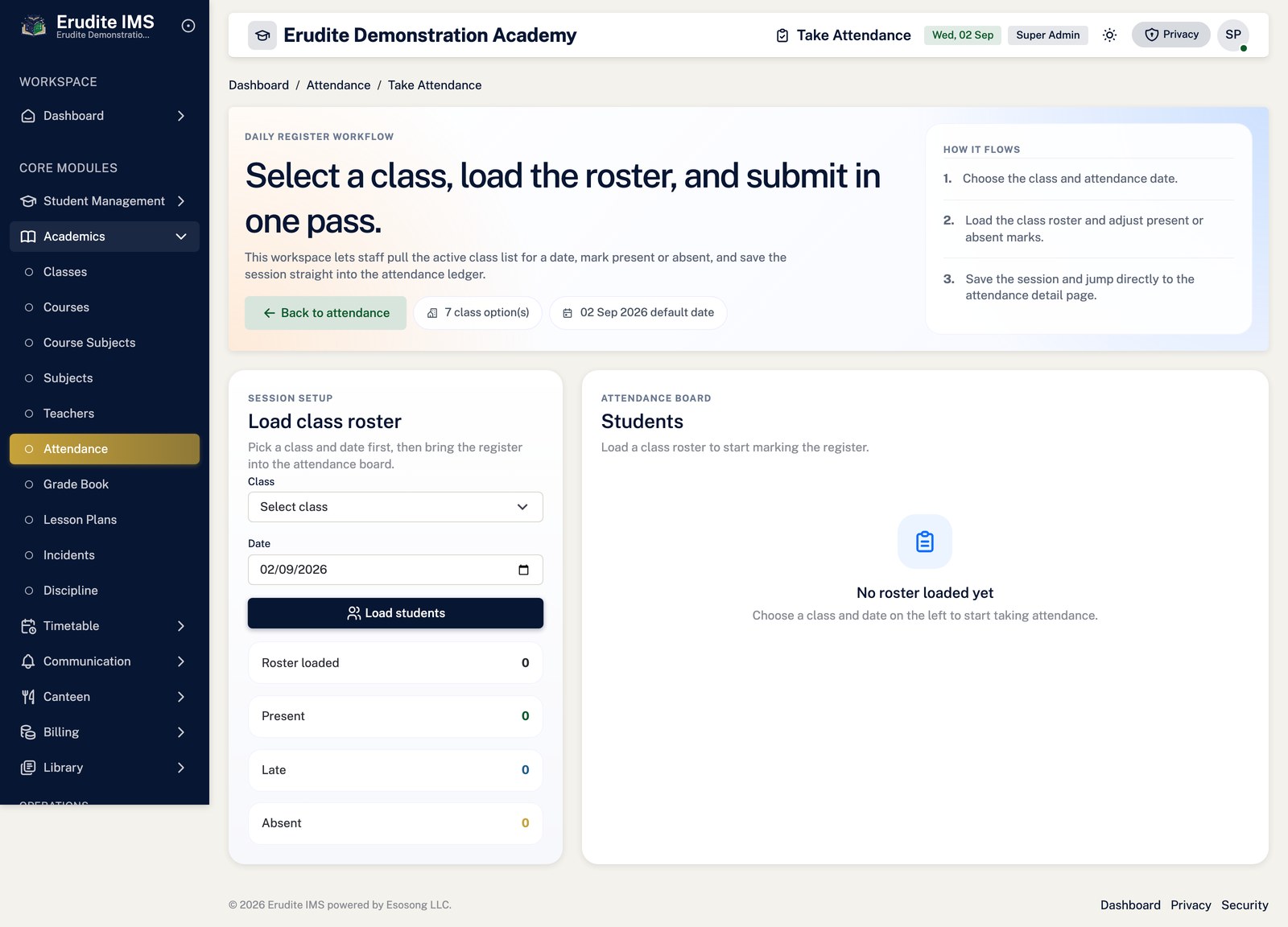Open the Lesson Plans submenu item
The width and height of the screenshot is (1288, 927).
pos(105,520)
